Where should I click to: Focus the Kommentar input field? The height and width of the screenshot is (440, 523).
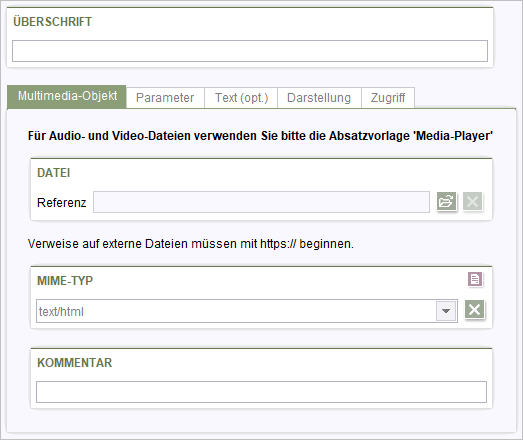point(261,392)
